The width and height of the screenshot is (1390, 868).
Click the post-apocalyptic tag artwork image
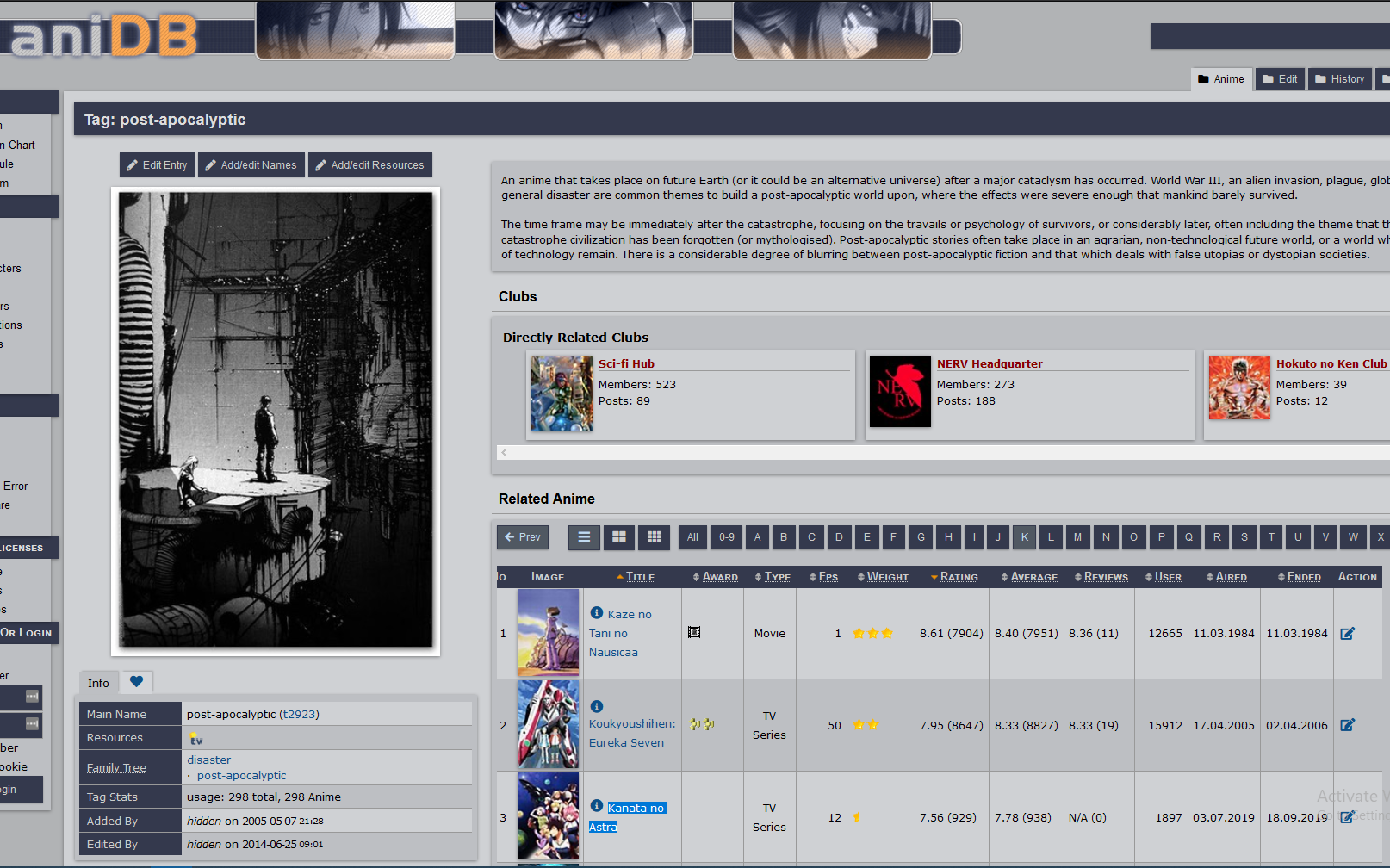(276, 420)
